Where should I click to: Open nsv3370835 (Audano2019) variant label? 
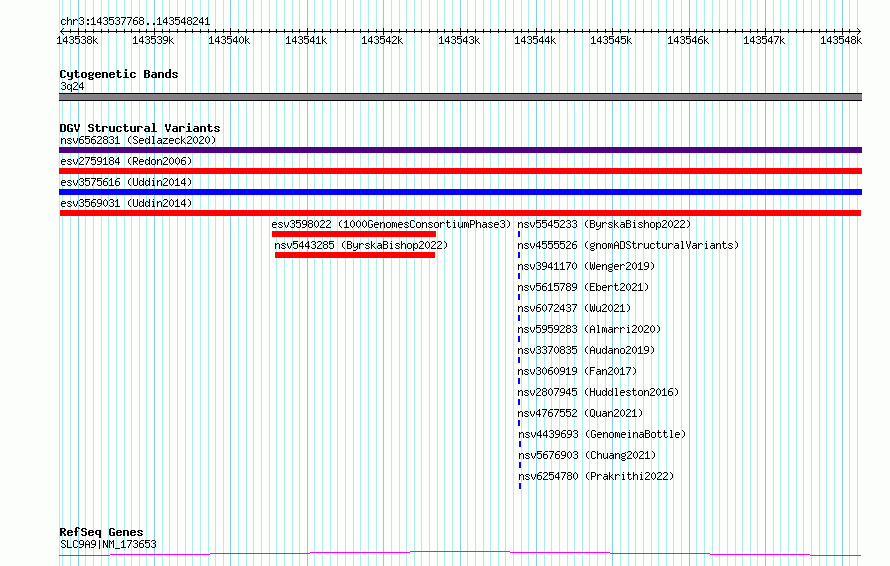click(586, 350)
